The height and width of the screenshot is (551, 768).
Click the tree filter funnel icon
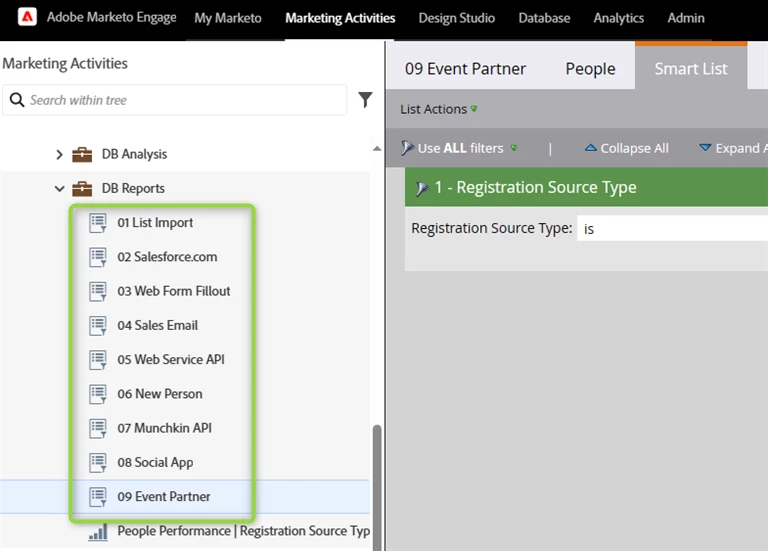pyautogui.click(x=365, y=100)
